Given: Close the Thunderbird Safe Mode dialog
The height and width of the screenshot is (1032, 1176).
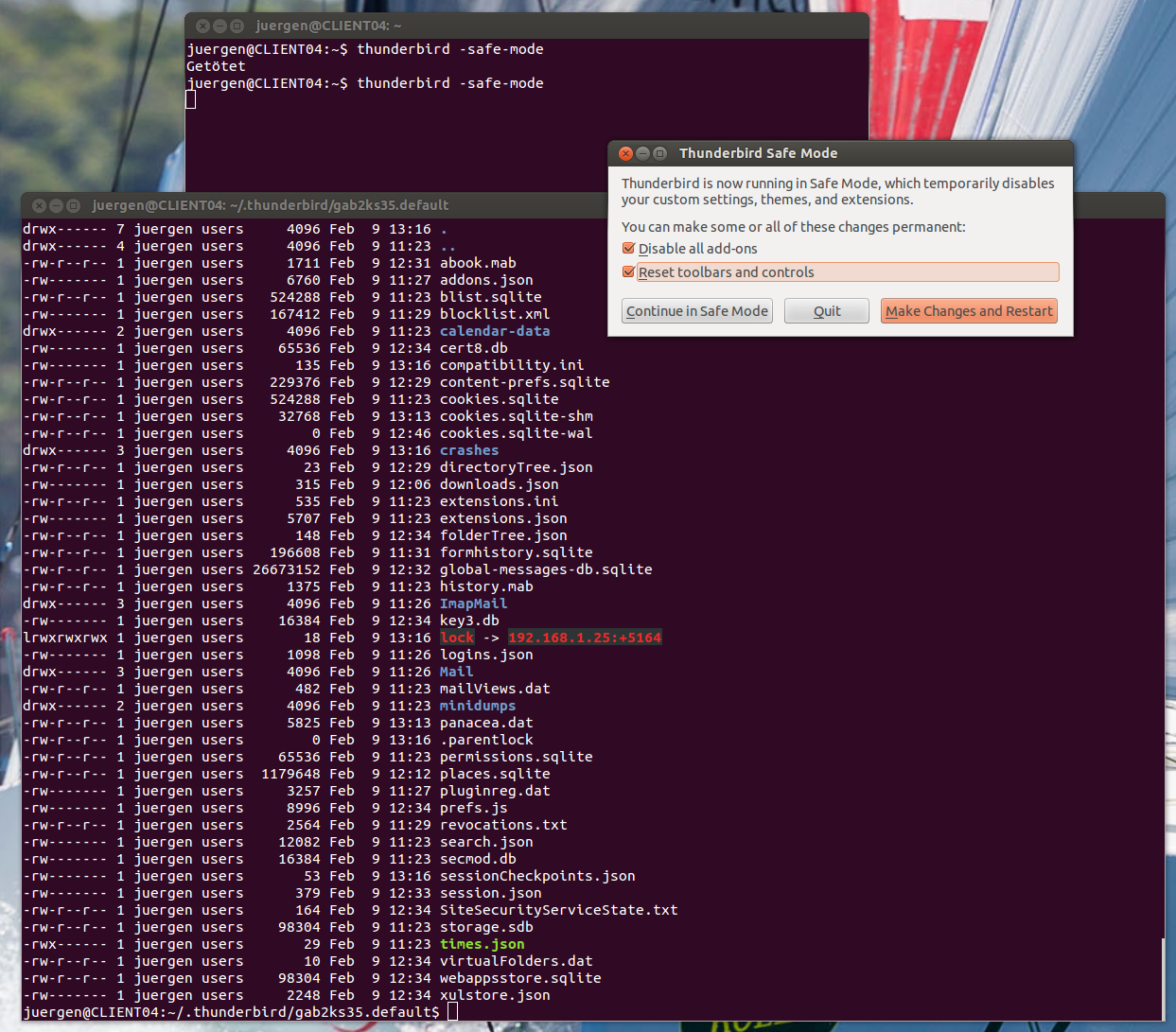Looking at the screenshot, I should 625,153.
